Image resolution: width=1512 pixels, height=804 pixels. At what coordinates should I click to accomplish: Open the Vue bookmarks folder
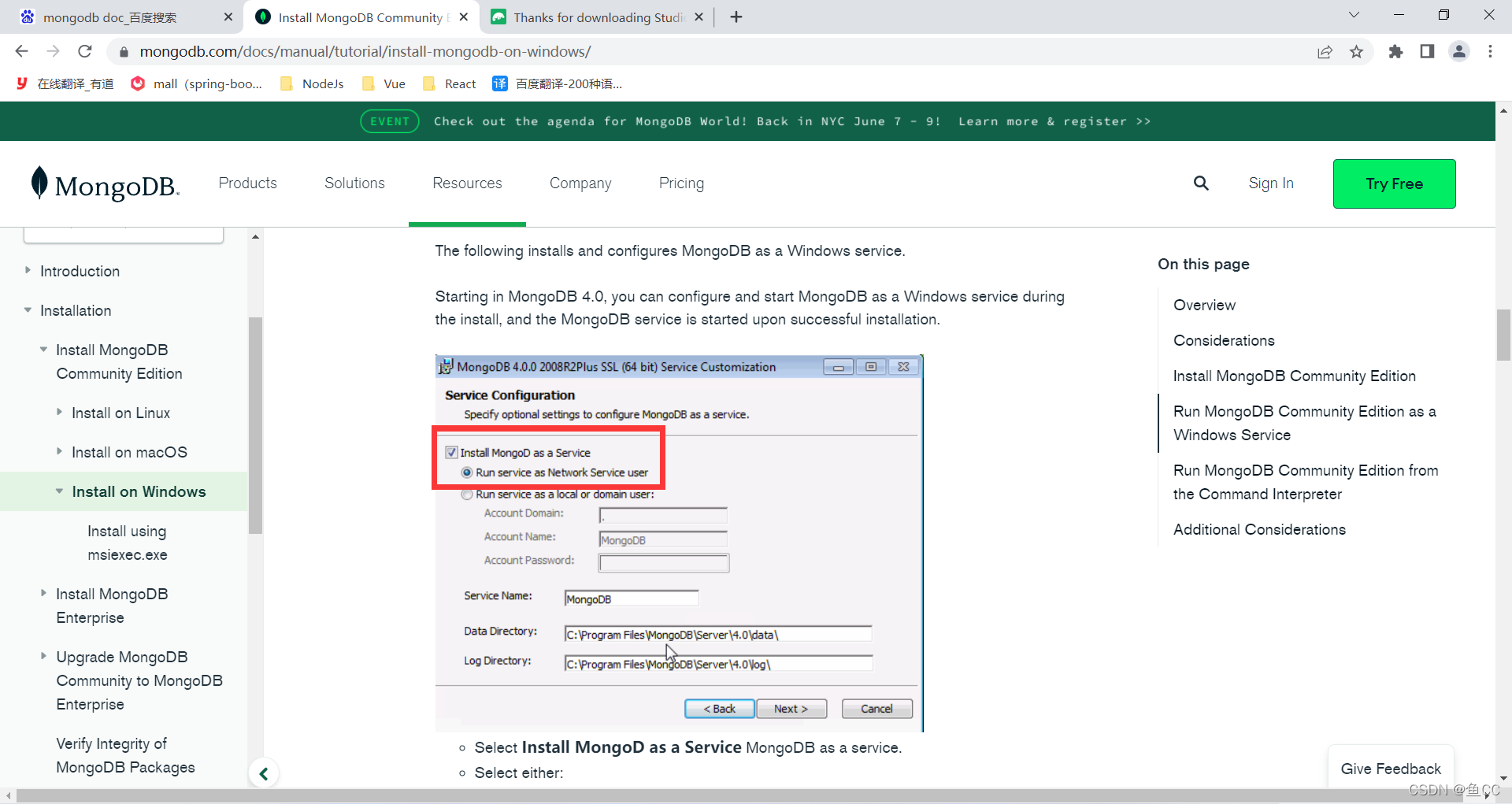point(384,84)
